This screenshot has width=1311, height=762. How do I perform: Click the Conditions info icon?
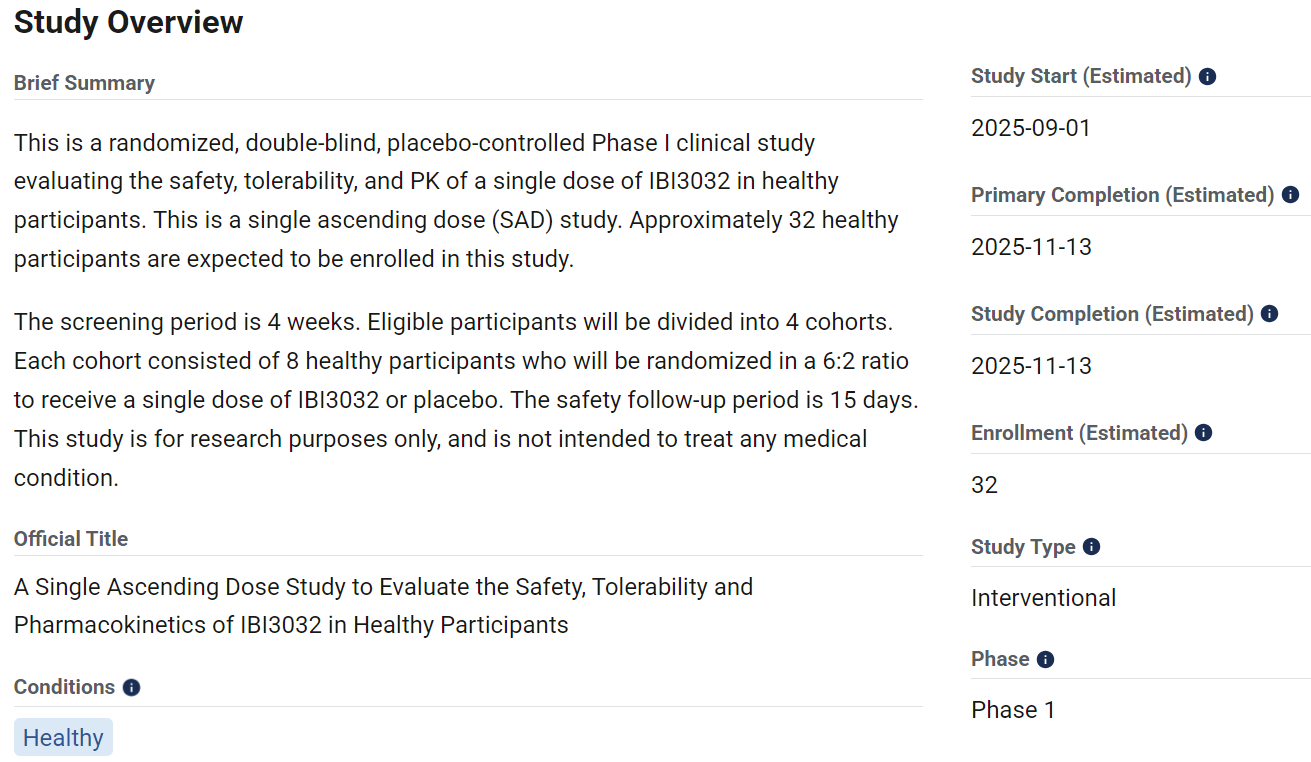(131, 687)
